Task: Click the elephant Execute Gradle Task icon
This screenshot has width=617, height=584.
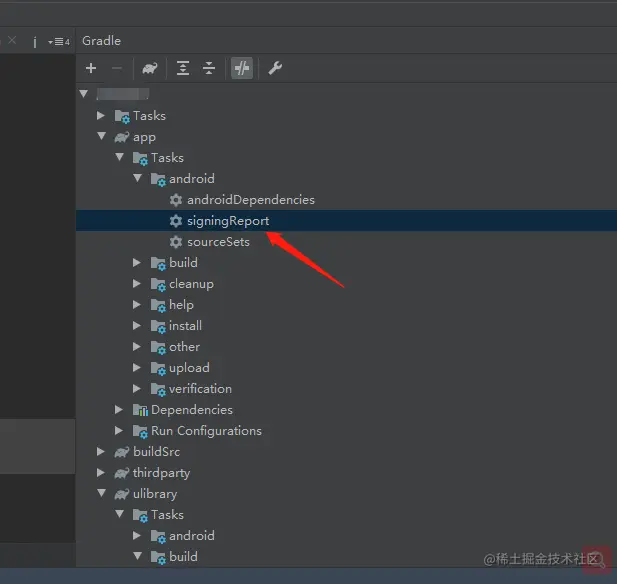Action: 150,68
